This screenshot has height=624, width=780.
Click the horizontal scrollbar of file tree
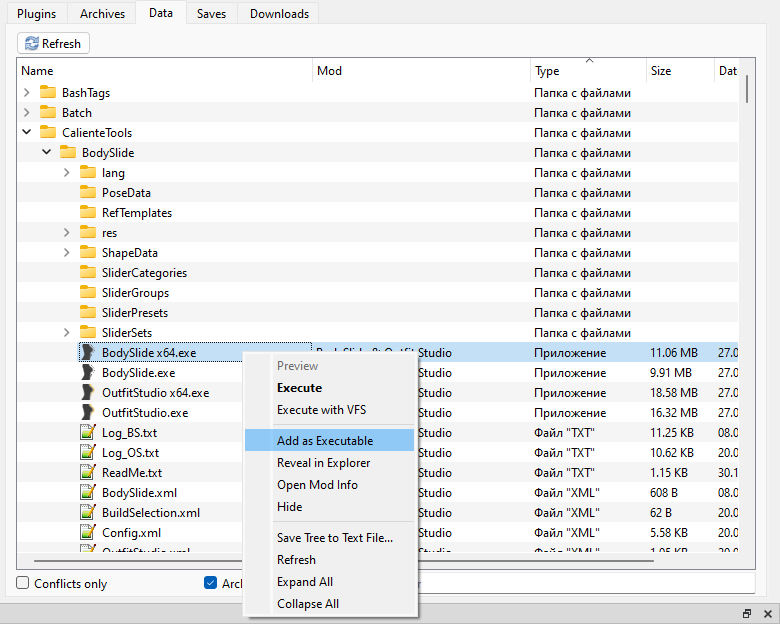pos(343,561)
